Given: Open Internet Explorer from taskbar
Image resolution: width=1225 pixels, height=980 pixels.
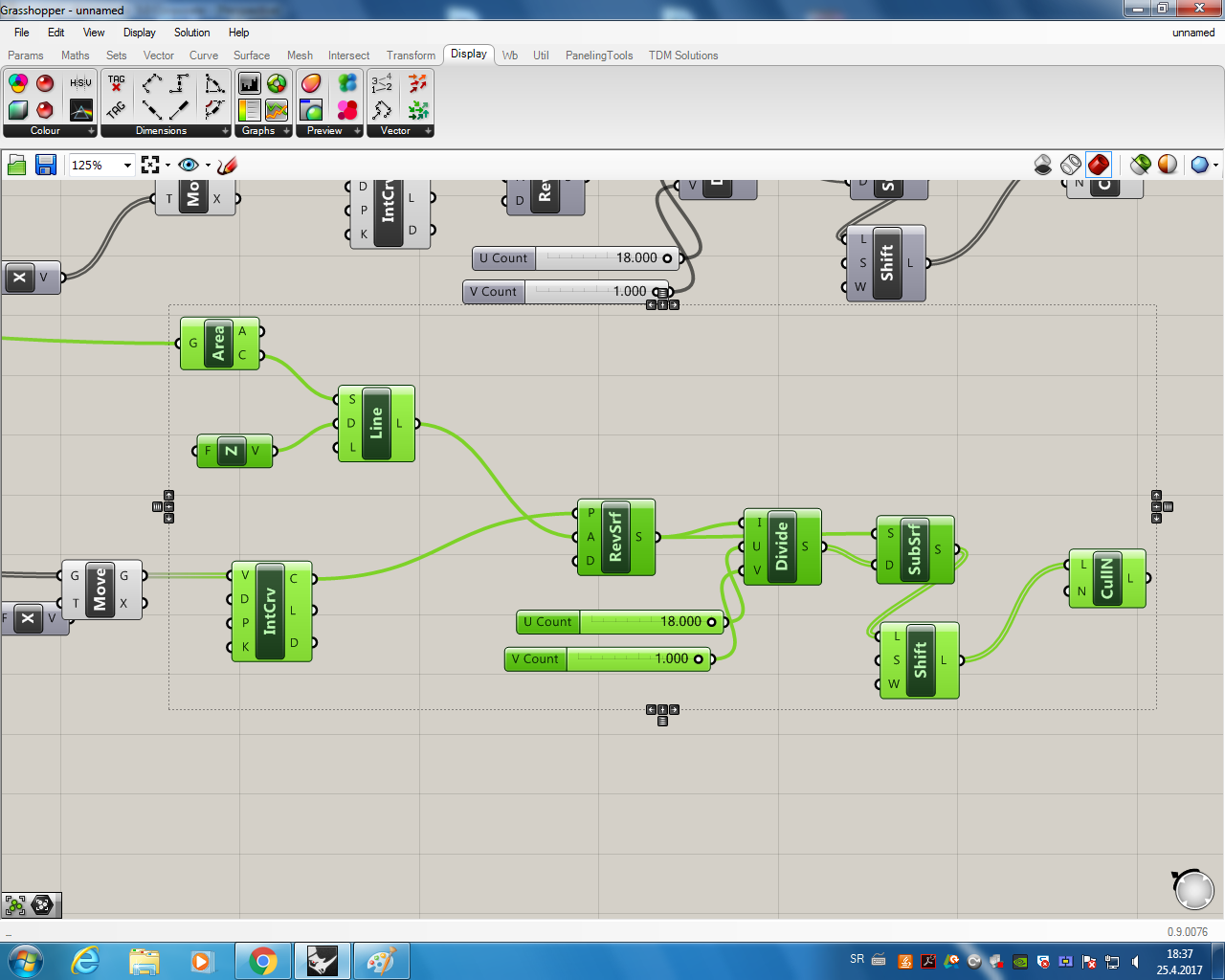Looking at the screenshot, I should pos(85,961).
